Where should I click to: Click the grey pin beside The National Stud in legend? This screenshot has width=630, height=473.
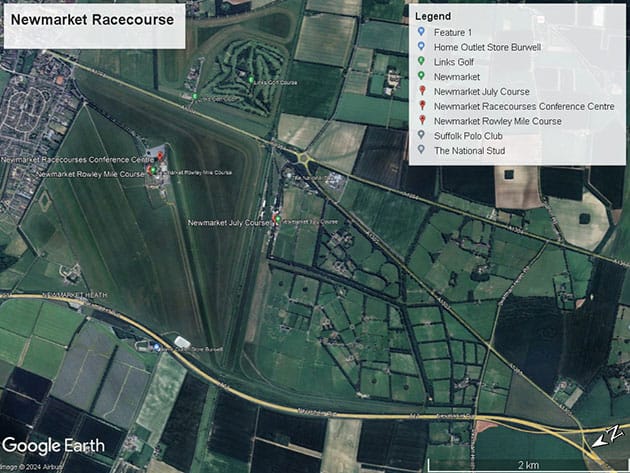421,150
